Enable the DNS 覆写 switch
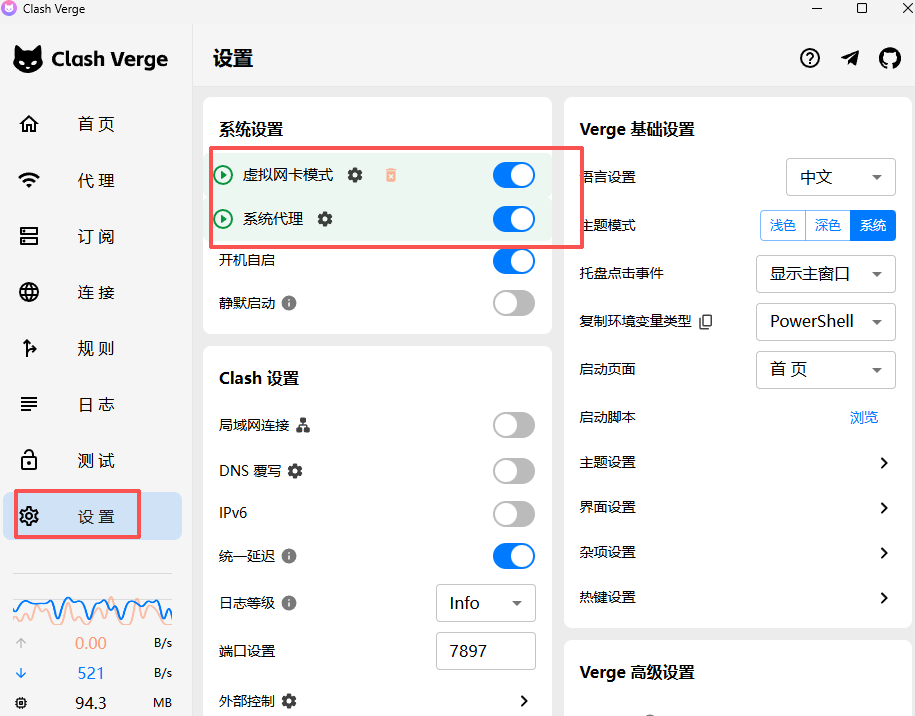Image resolution: width=915 pixels, height=716 pixels. coord(514,471)
